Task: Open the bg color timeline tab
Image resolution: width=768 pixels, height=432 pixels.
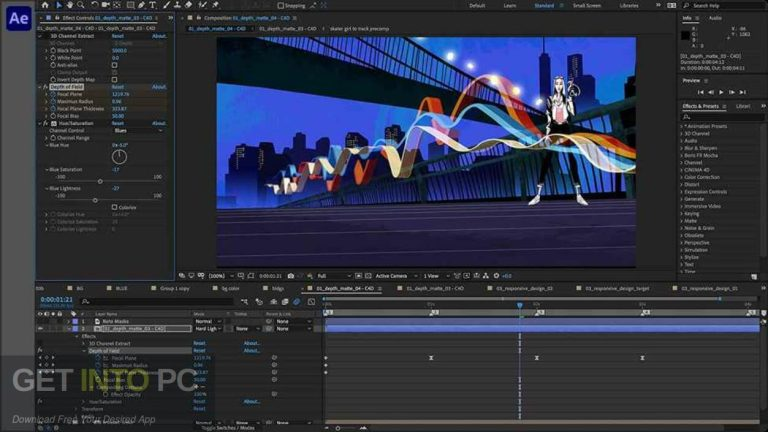Action: (x=230, y=288)
